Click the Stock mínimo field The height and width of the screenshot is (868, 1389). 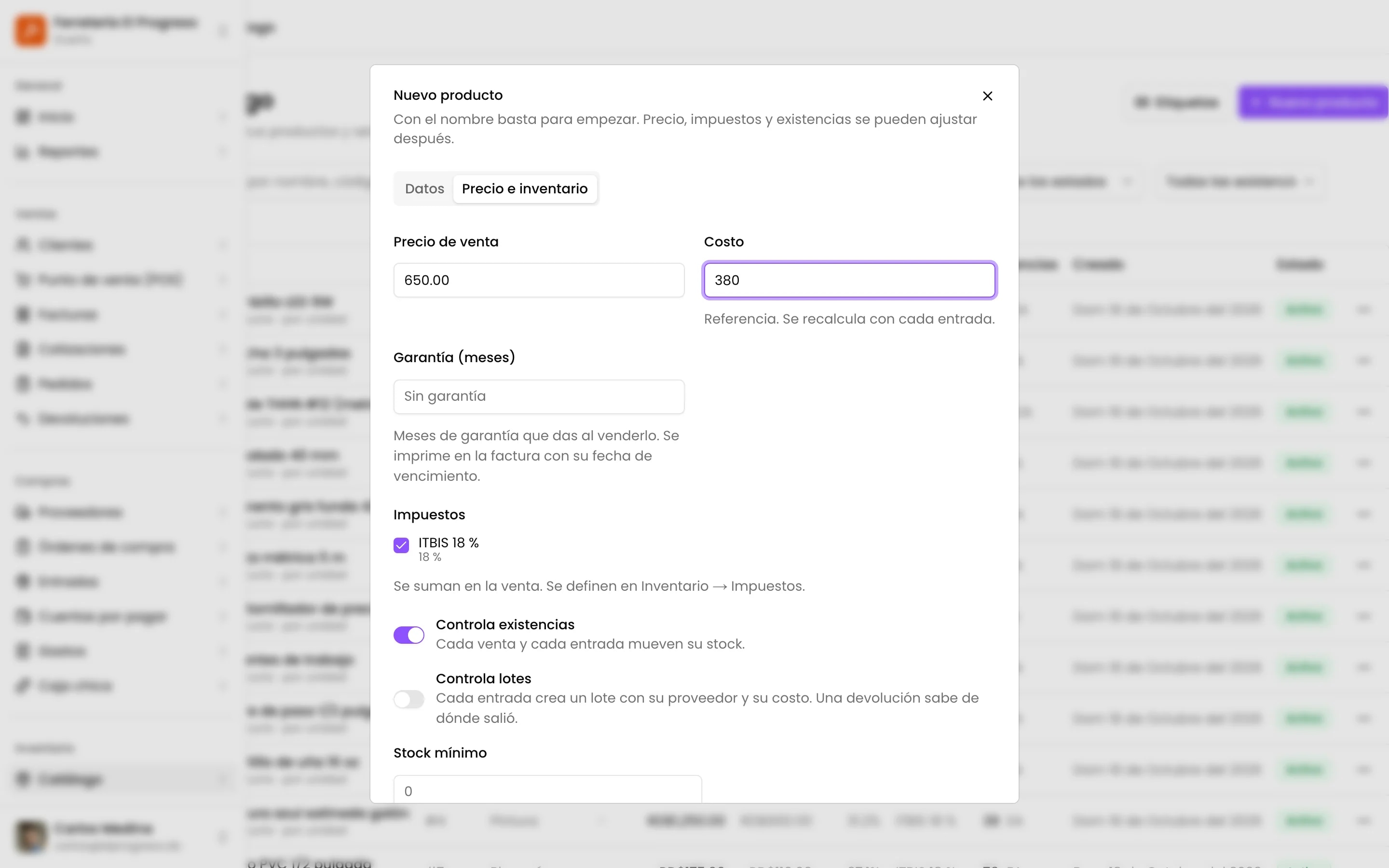coord(547,790)
